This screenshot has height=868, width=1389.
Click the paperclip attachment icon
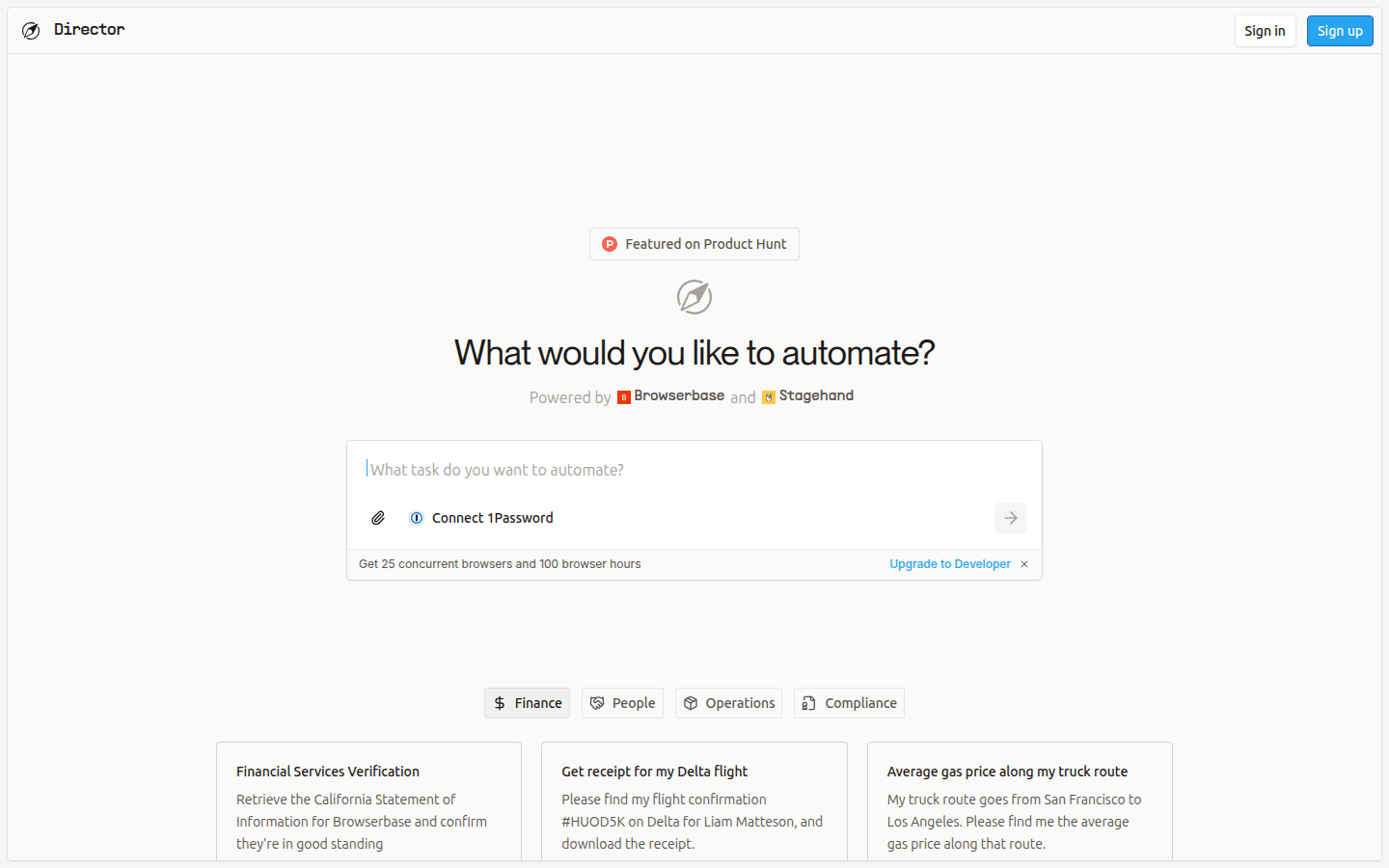tap(378, 518)
